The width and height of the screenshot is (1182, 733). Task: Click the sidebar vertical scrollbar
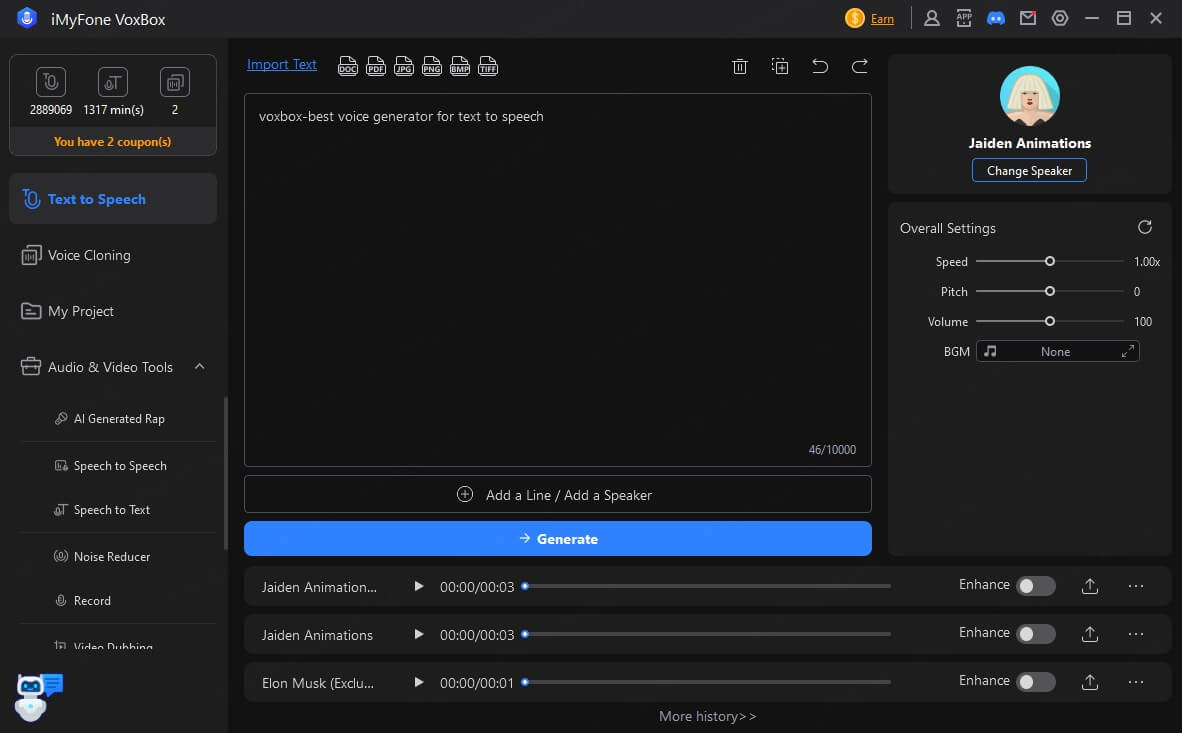pyautogui.click(x=225, y=474)
